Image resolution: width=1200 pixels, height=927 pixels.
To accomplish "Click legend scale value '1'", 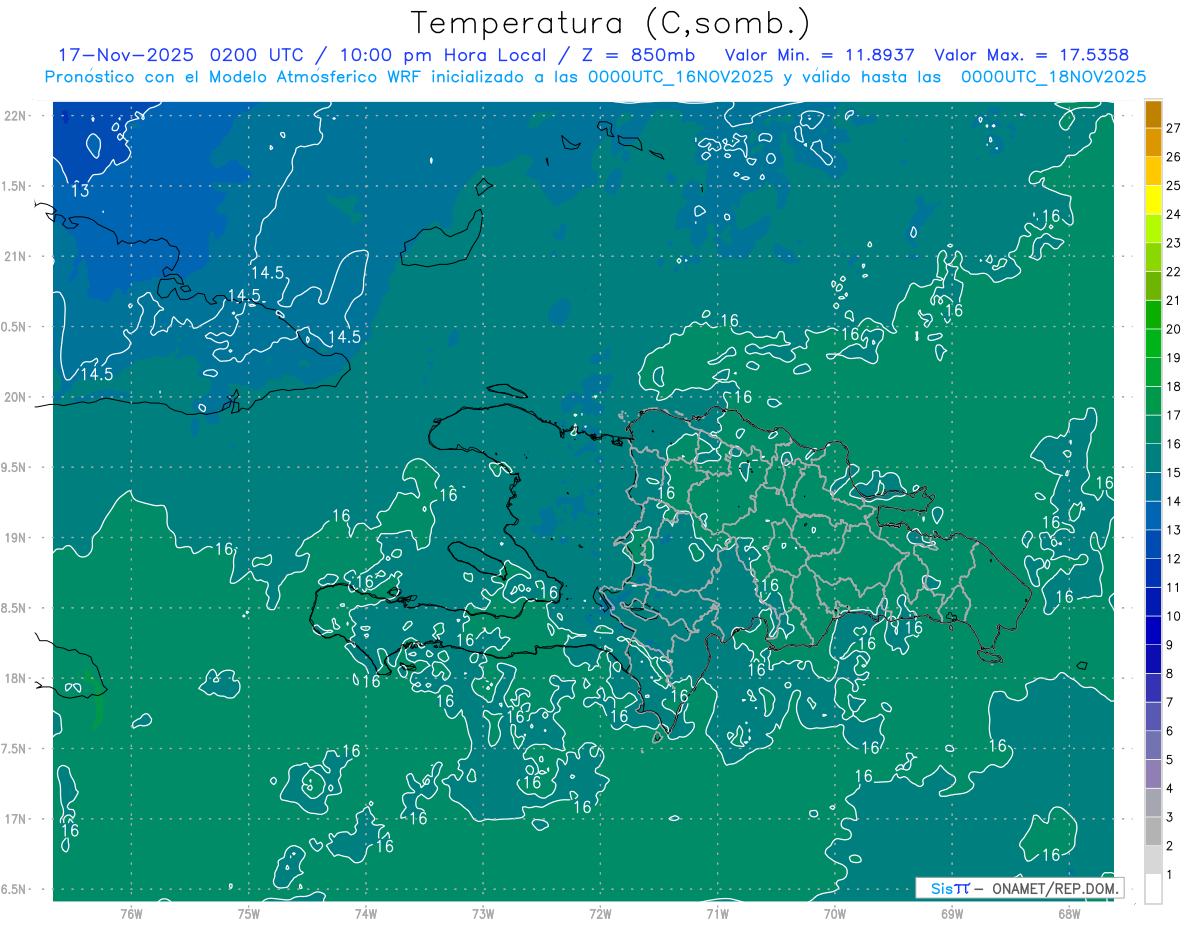I will coord(1170,875).
